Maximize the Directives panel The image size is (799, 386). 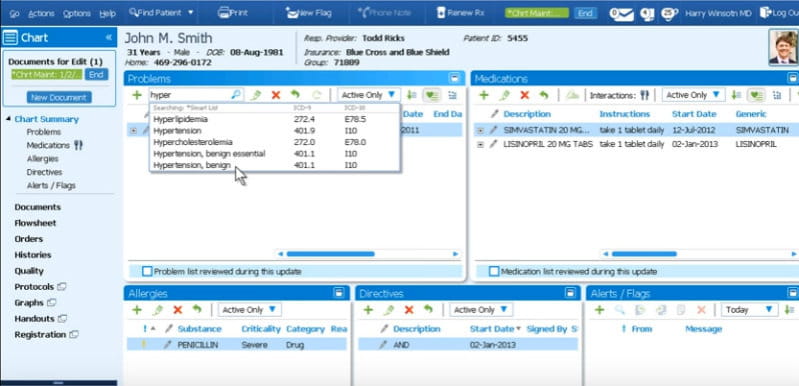pyautogui.click(x=570, y=293)
